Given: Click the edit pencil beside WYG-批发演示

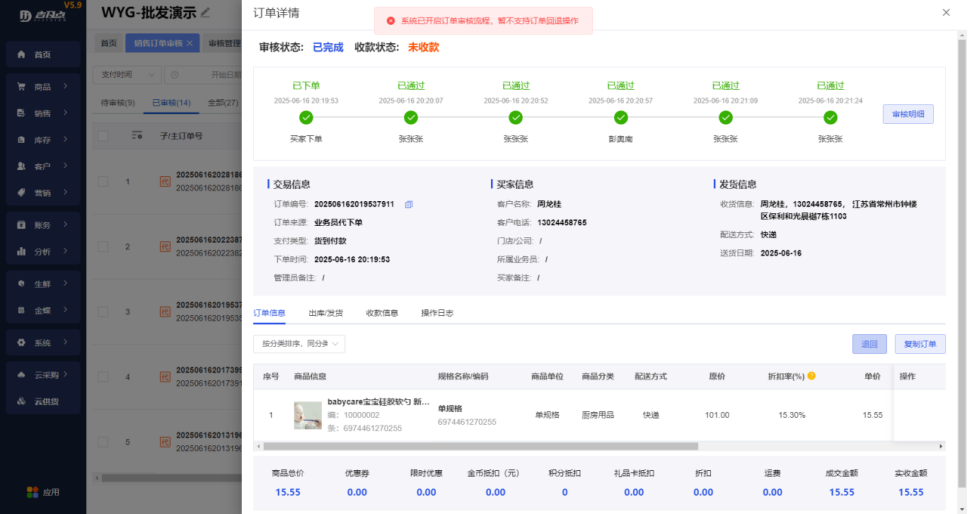Looking at the screenshot, I should (206, 12).
